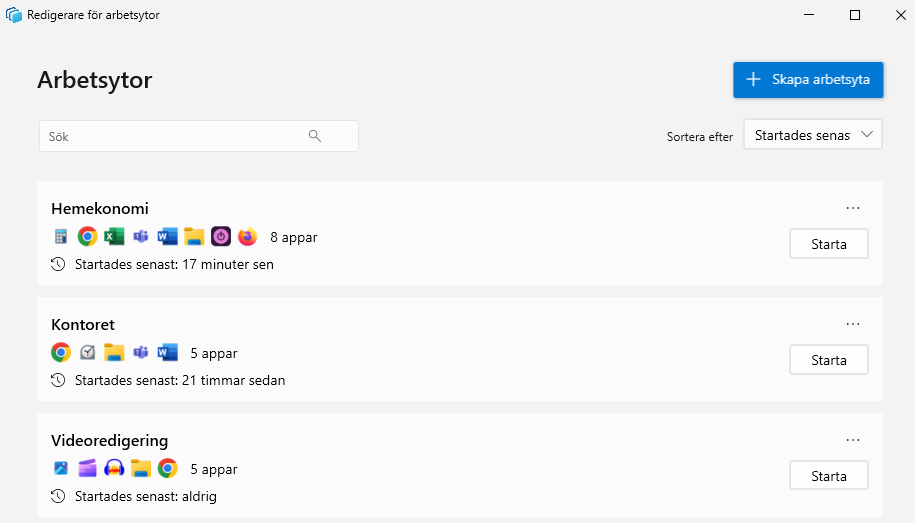Click the Clock icon in Kontoret
The height and width of the screenshot is (523, 915).
point(87,353)
